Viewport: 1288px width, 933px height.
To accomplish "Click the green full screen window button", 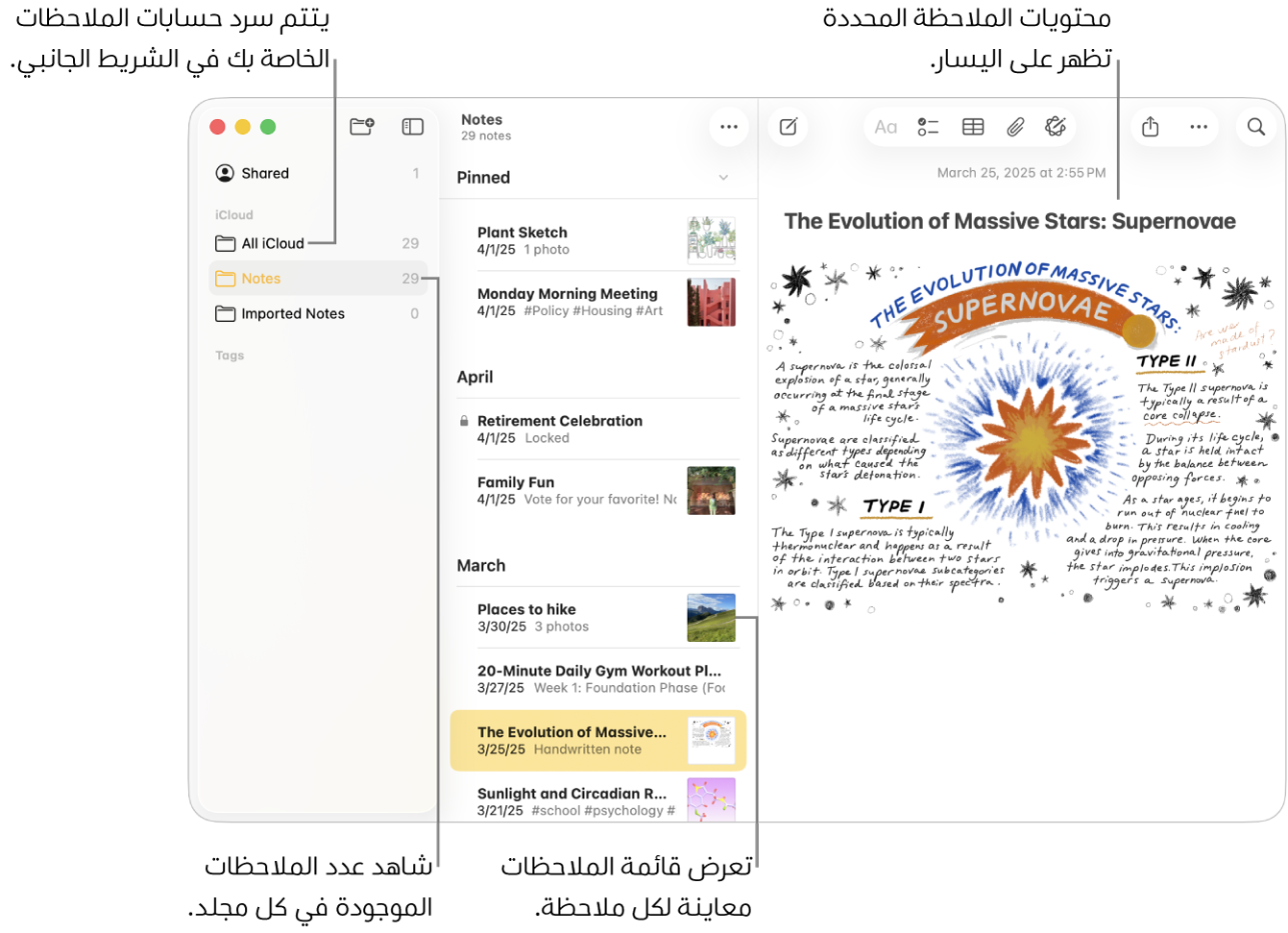I will [268, 127].
